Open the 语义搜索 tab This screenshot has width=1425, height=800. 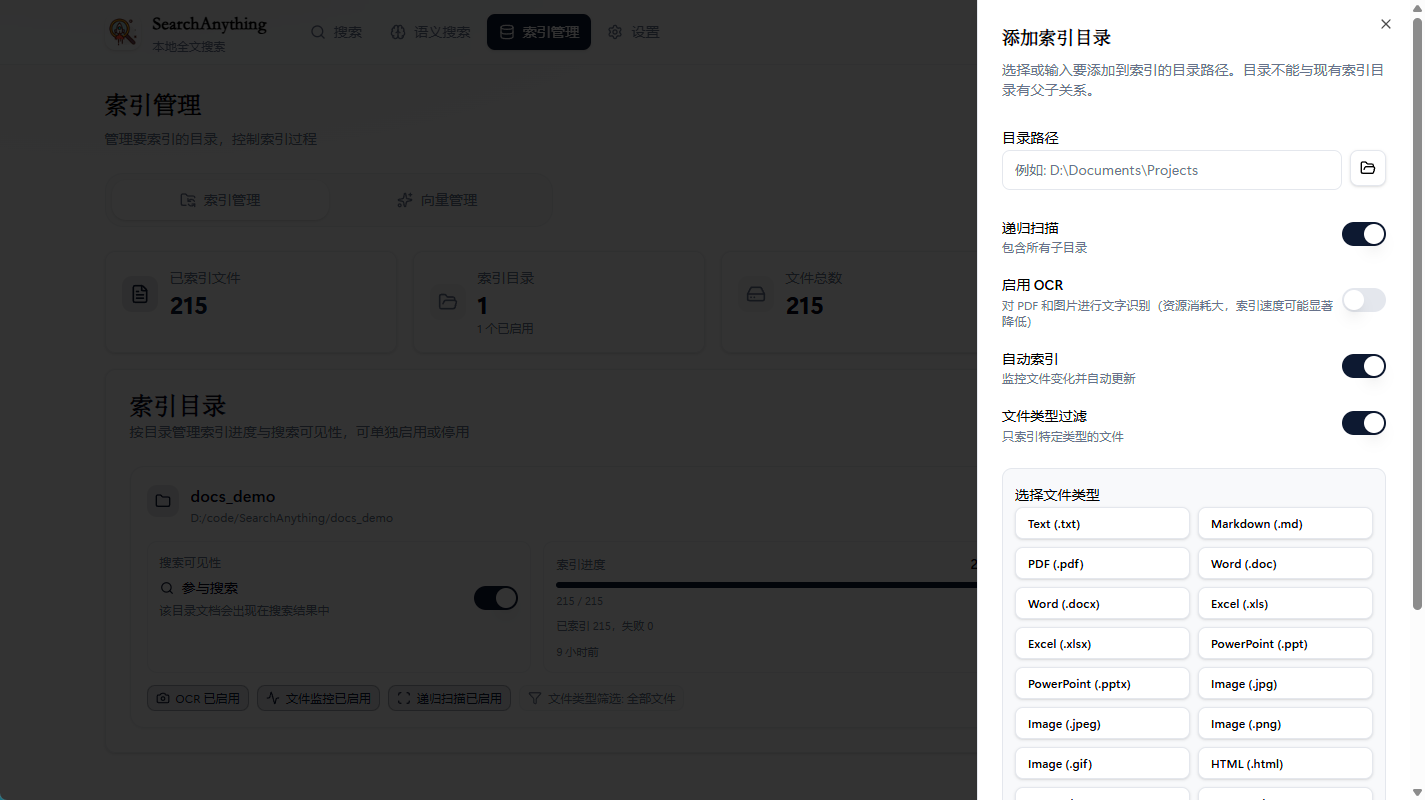point(430,32)
